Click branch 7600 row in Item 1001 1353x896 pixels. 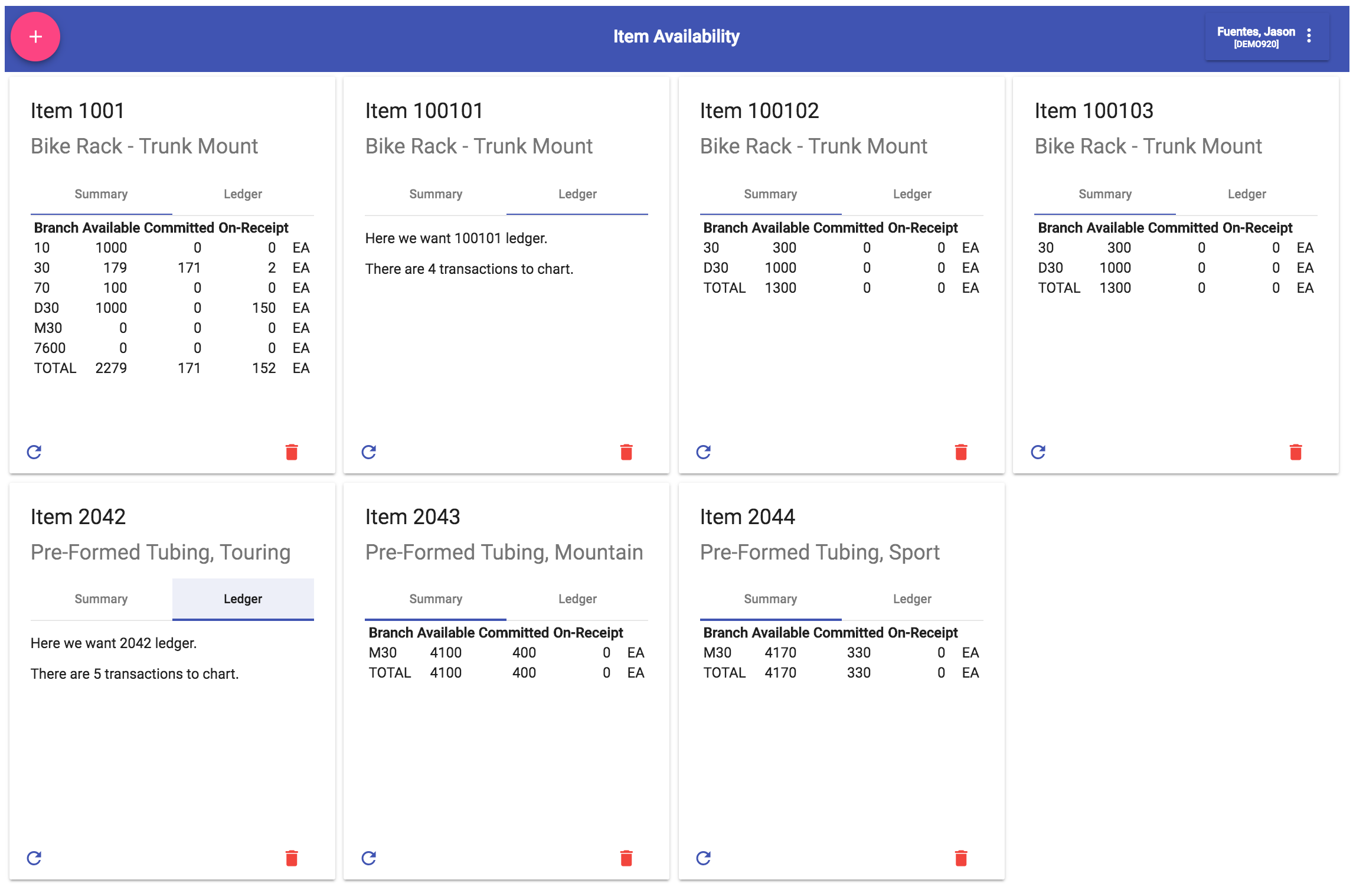172,348
